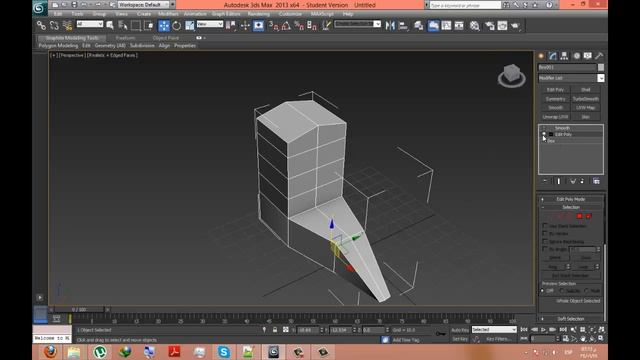Open the Display command panel tab
This screenshot has height=360, width=640.
[587, 56]
